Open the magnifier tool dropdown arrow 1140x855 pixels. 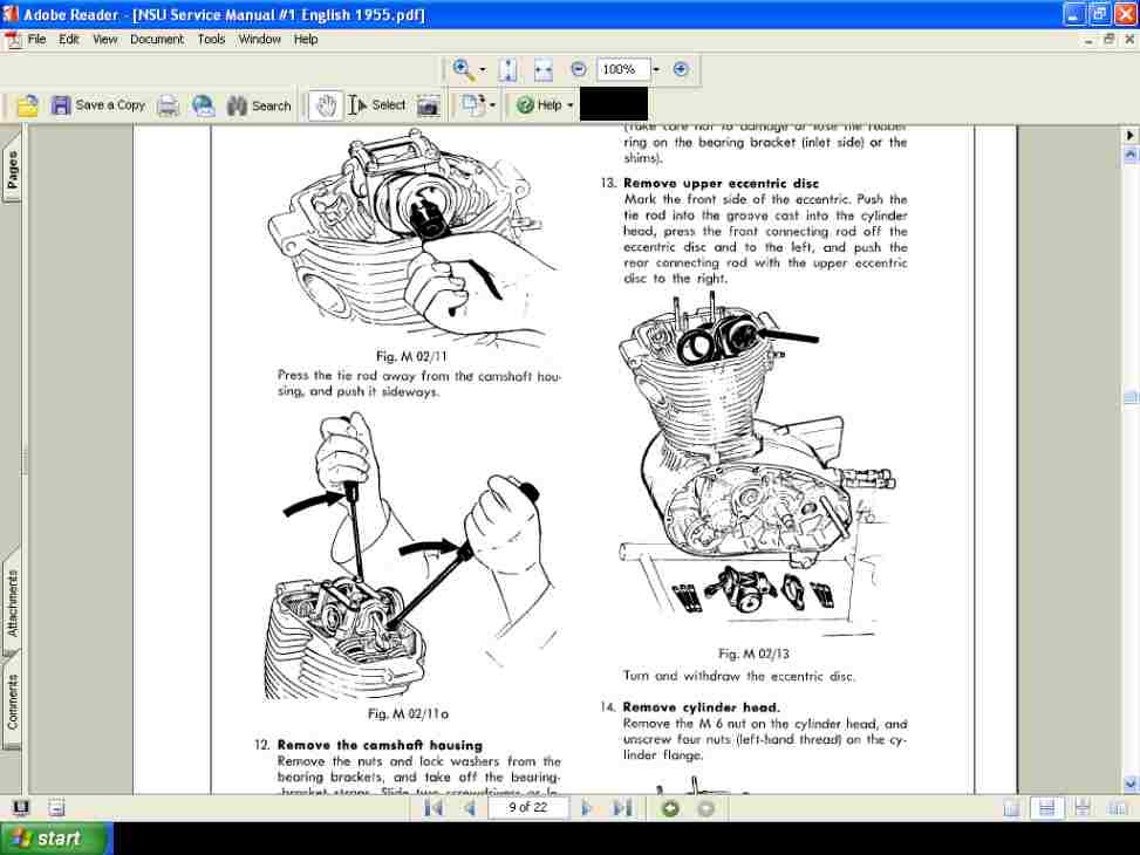483,70
